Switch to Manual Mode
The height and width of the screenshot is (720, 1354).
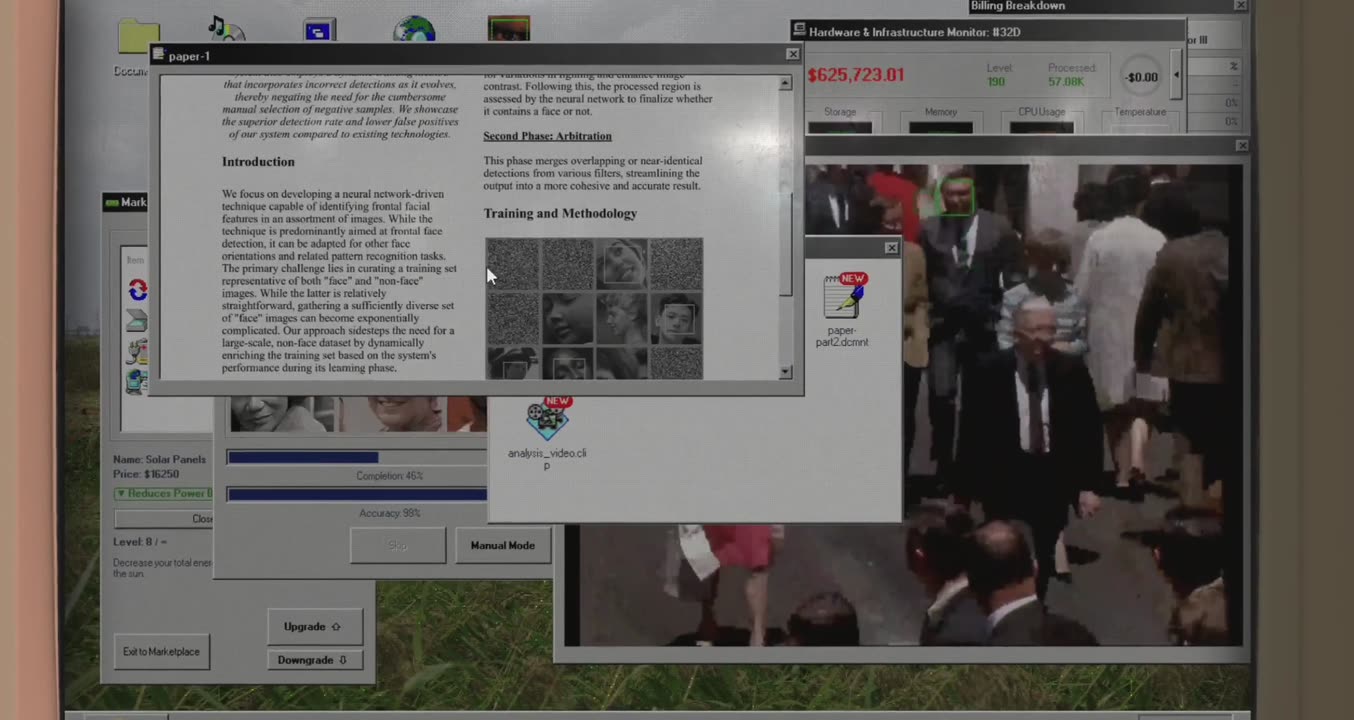coord(502,546)
